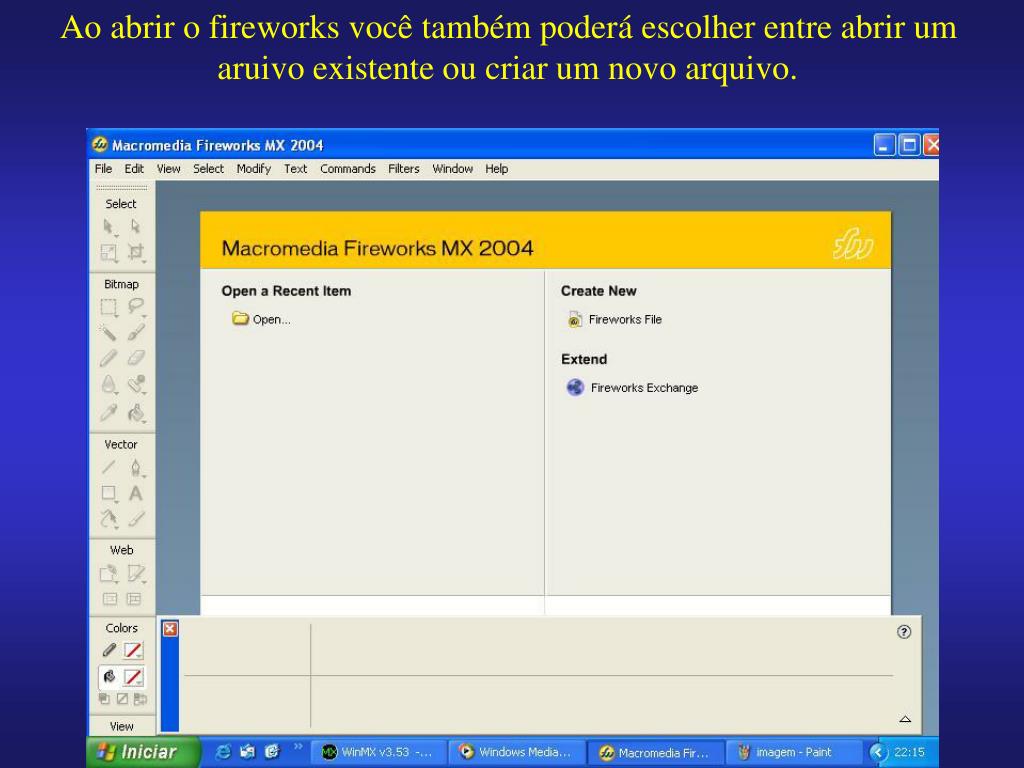
Task: Select the Eyedropper tool
Action: coord(109,413)
